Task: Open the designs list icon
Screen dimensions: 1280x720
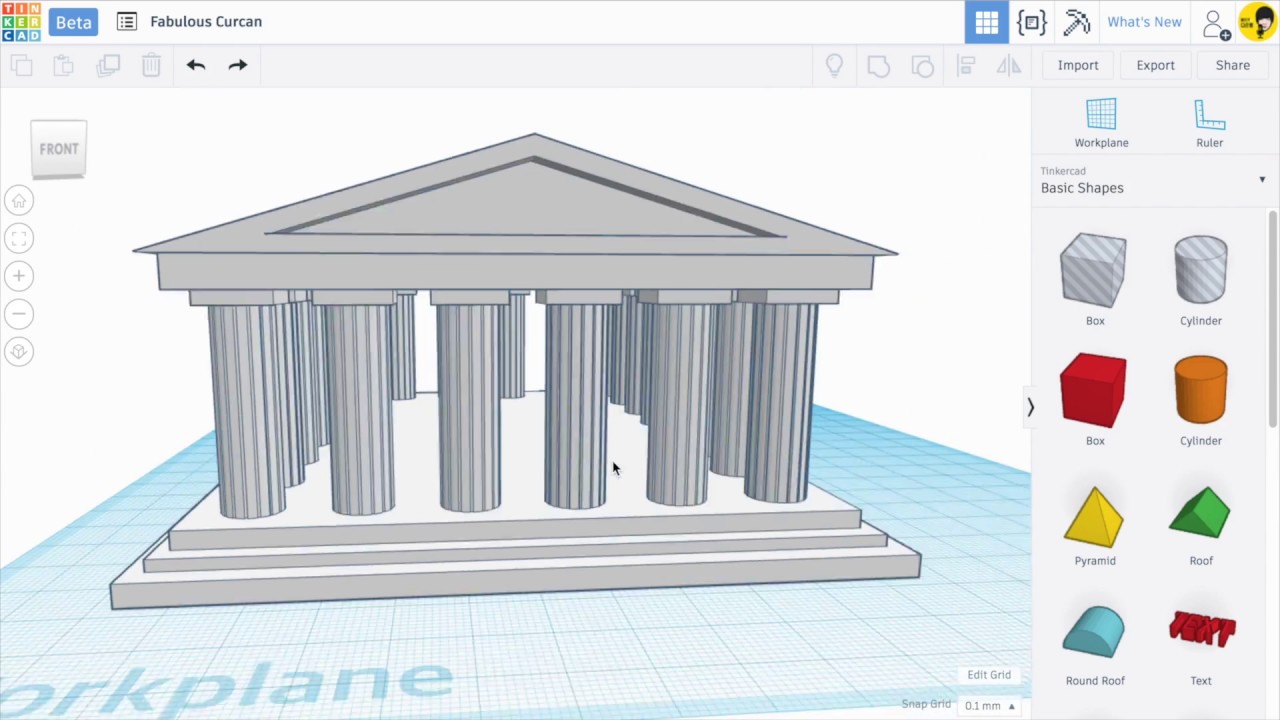Action: click(127, 22)
